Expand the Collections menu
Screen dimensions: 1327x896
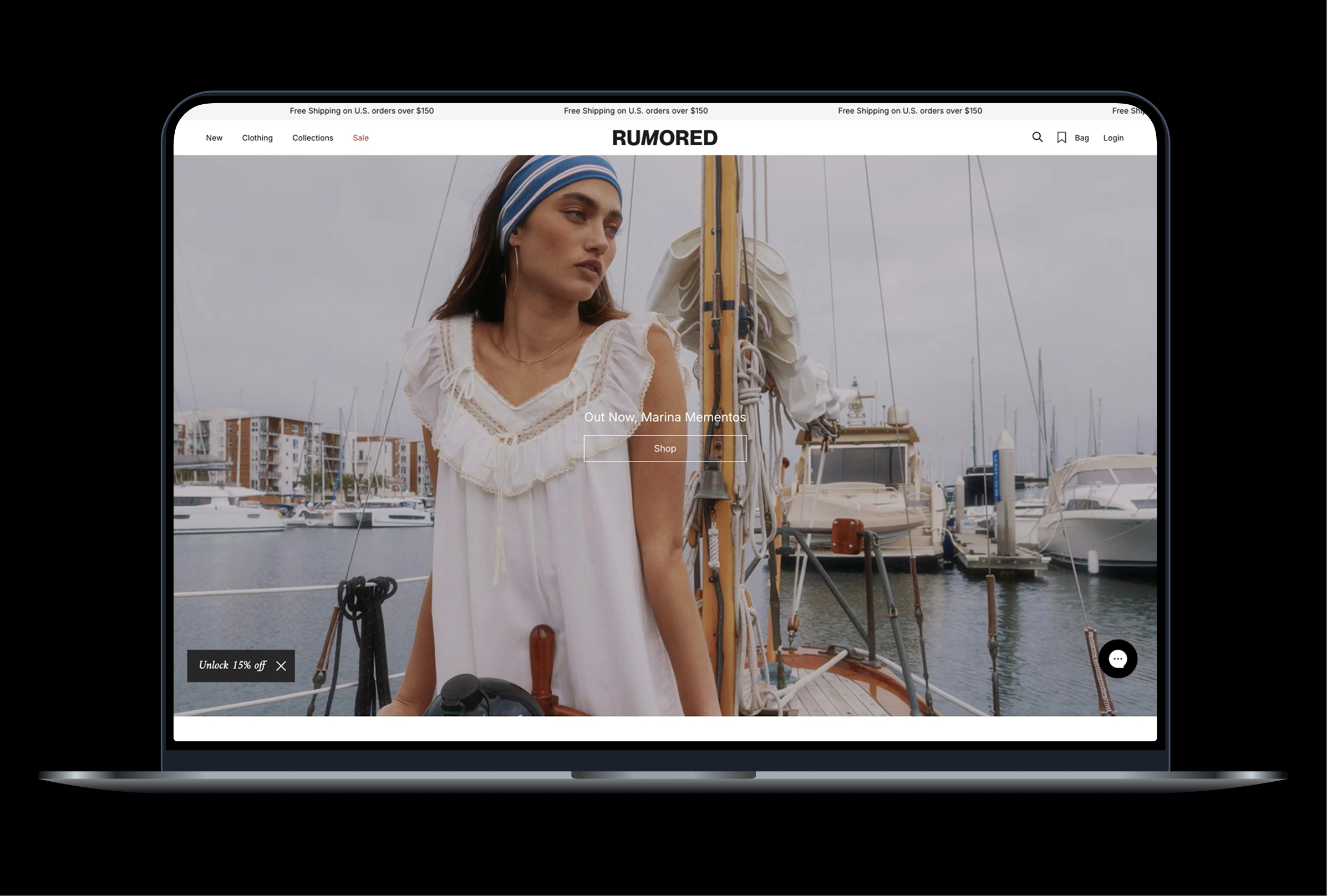point(312,138)
